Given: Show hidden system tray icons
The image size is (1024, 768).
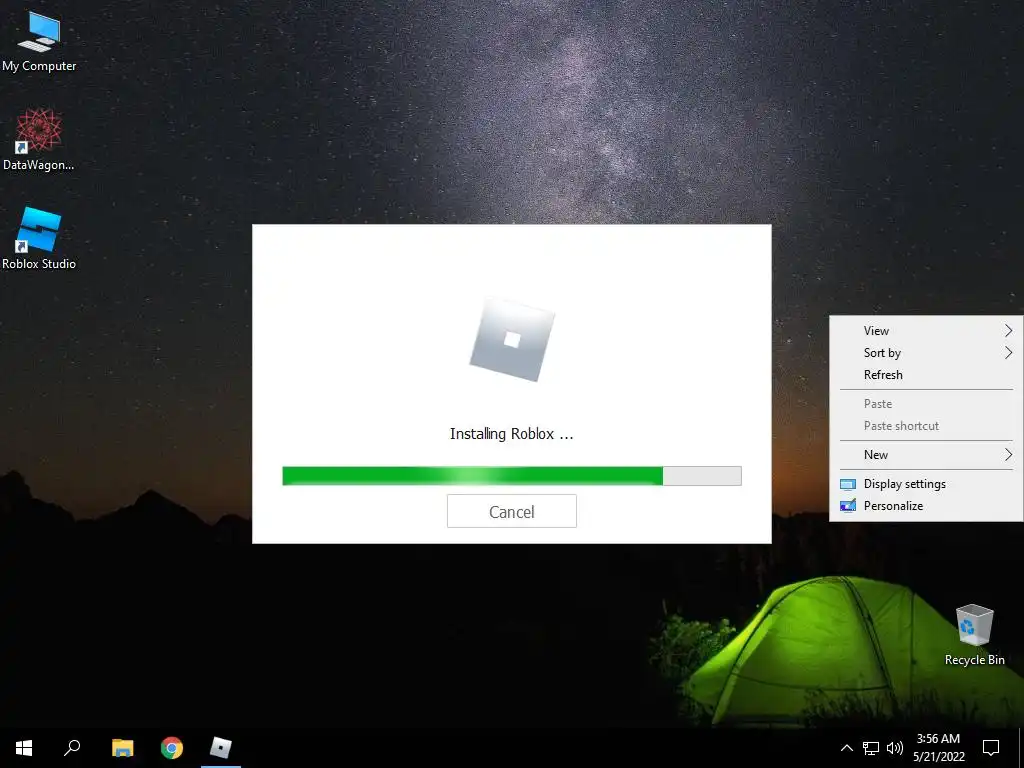Looking at the screenshot, I should click(846, 748).
